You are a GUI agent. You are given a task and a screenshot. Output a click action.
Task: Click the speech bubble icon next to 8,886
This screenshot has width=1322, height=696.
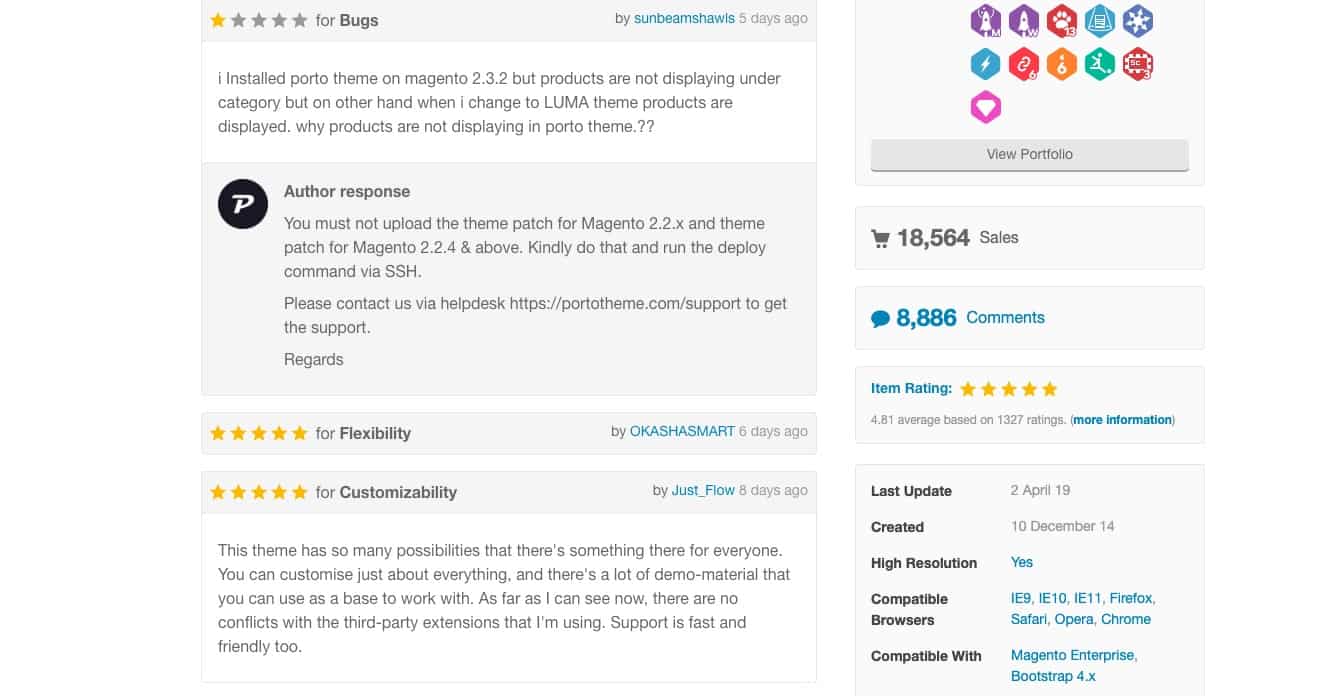(880, 316)
